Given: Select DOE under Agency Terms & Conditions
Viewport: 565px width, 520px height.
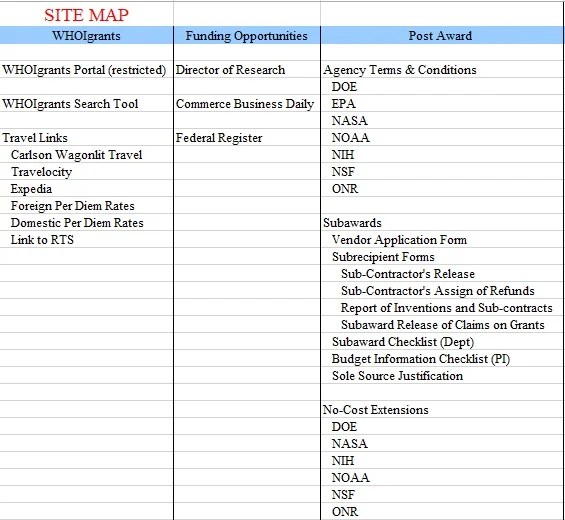Looking at the screenshot, I should (x=344, y=86).
